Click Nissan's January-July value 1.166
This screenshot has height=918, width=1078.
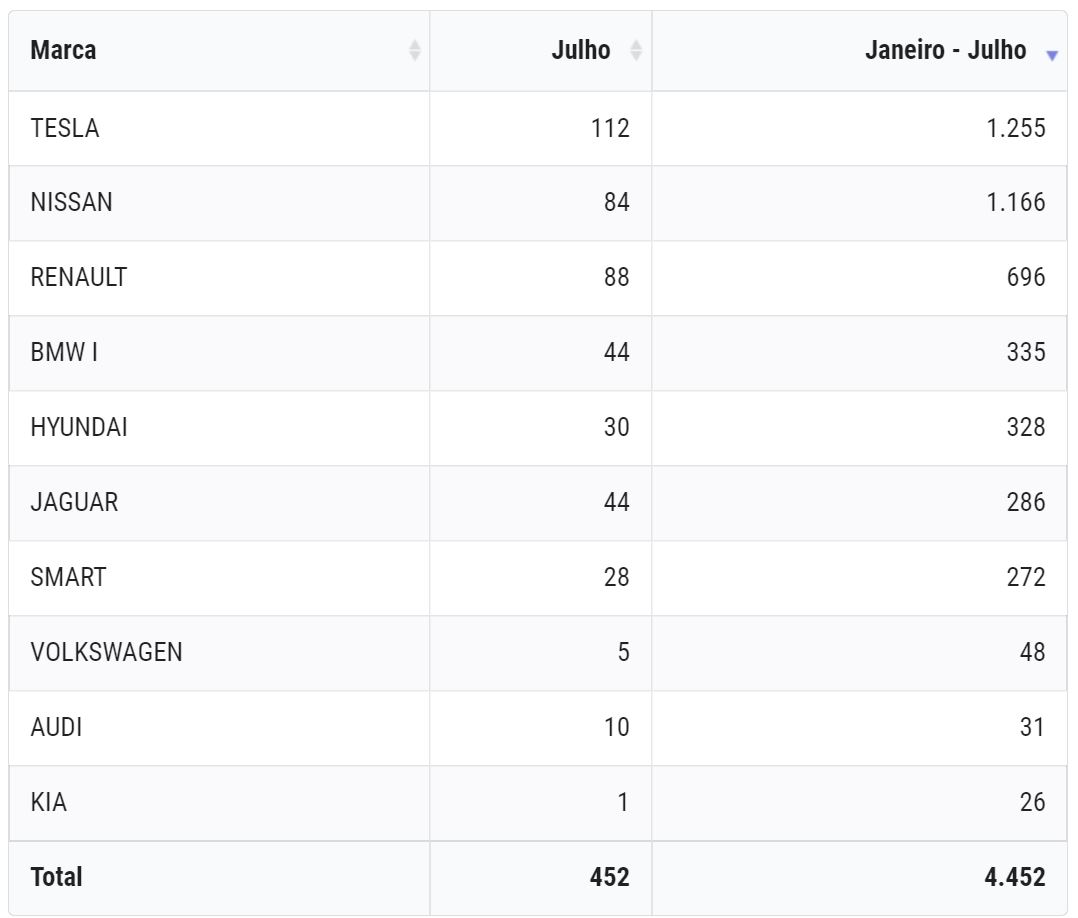click(1016, 203)
